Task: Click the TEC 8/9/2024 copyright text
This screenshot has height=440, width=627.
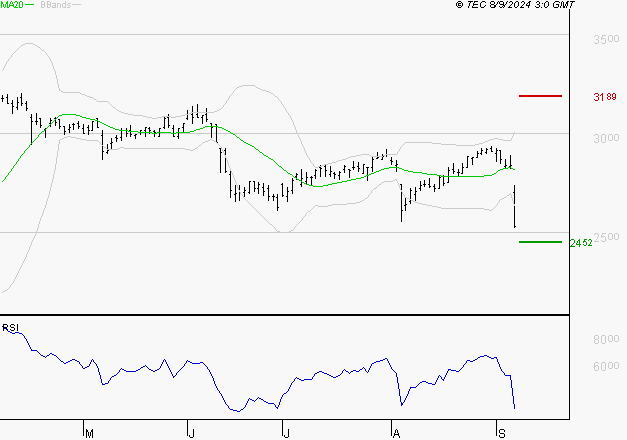Action: pyautogui.click(x=515, y=5)
